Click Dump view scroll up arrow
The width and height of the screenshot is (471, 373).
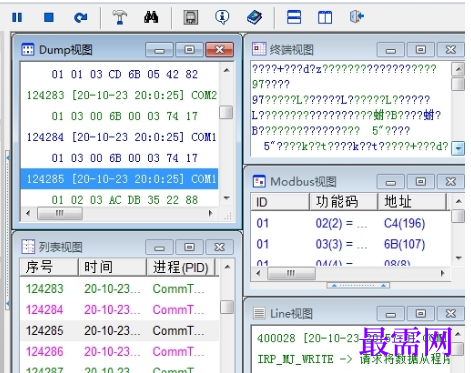pyautogui.click(x=227, y=70)
